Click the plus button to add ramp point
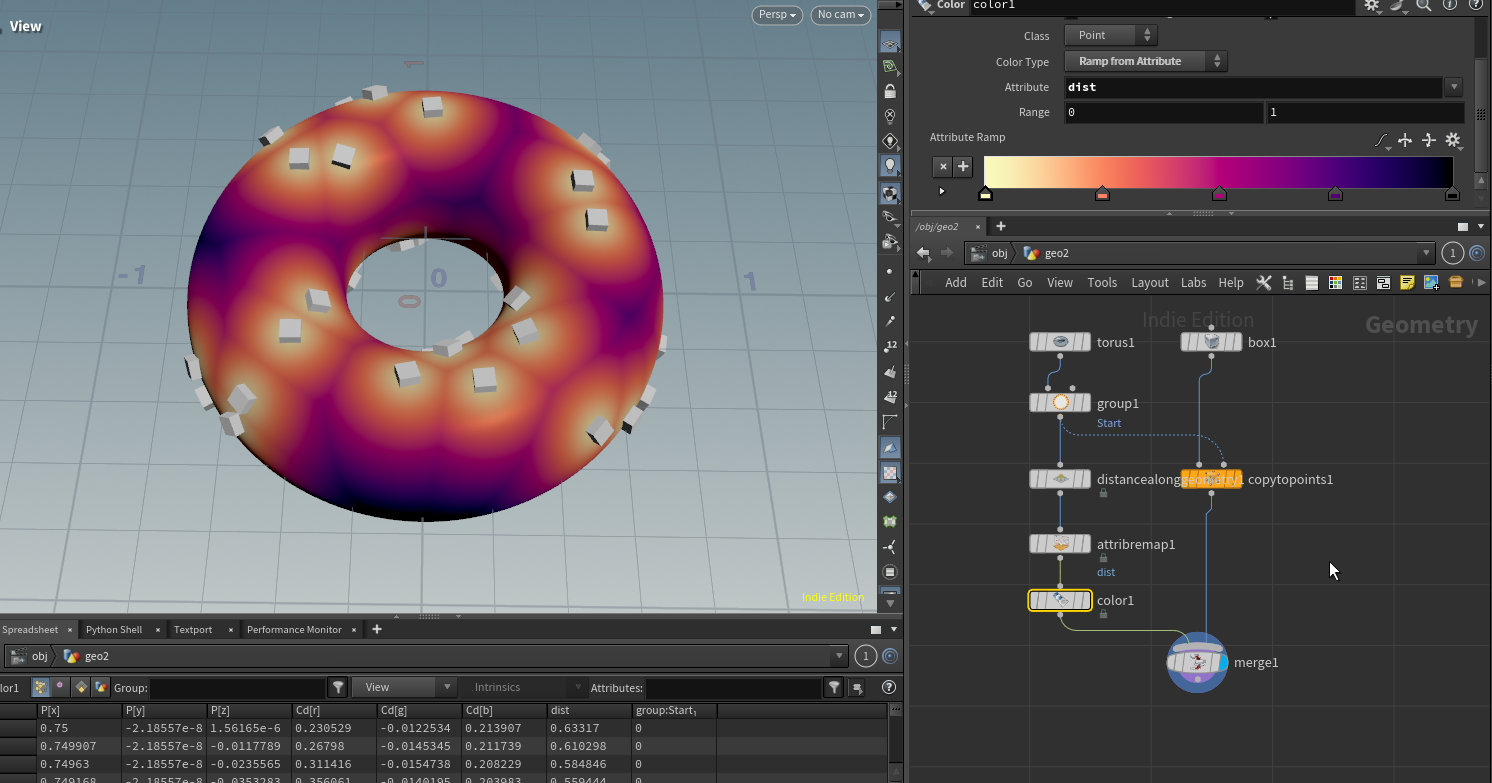Screen dimensions: 1492x783 [963, 167]
